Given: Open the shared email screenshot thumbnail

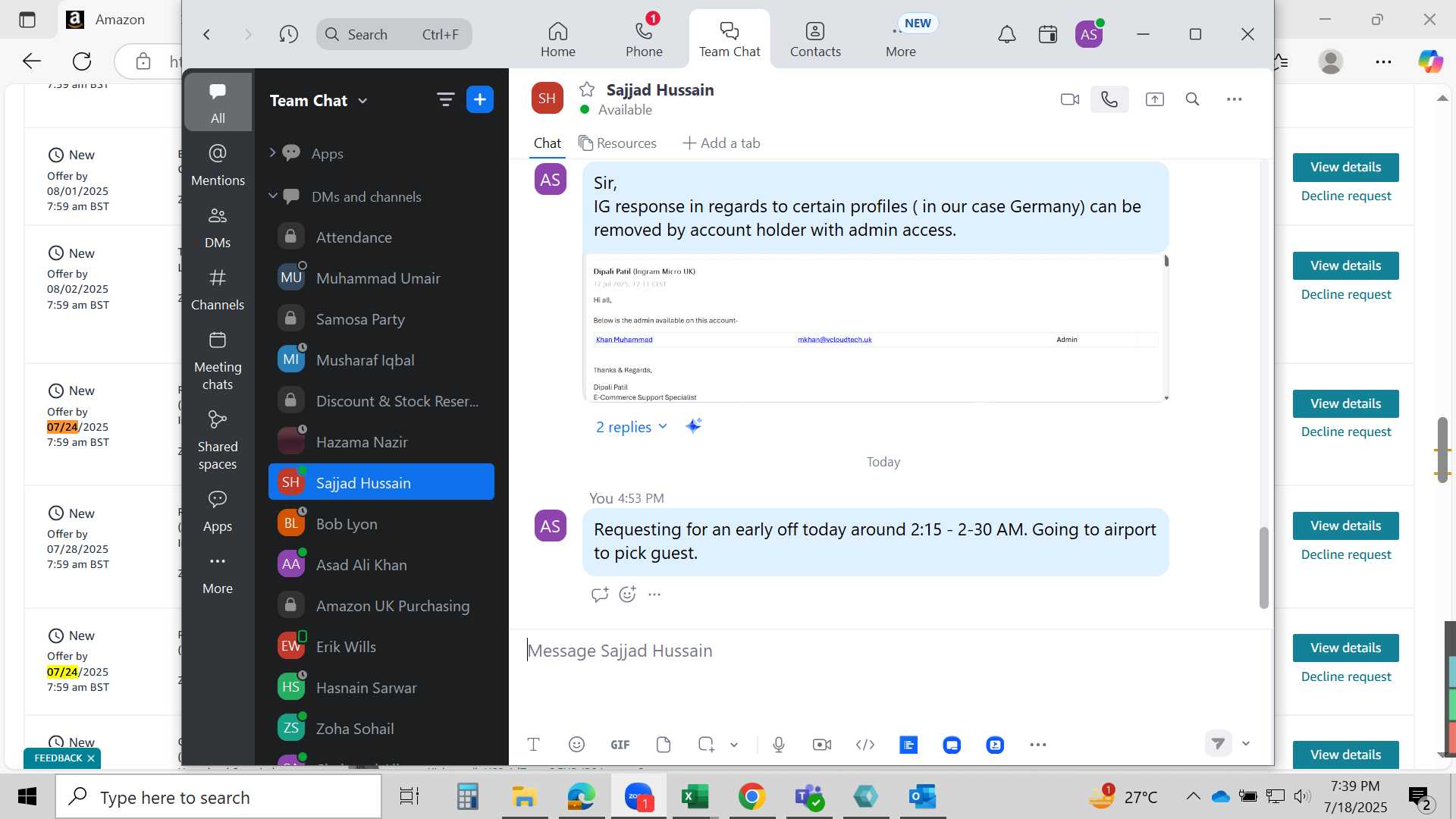Looking at the screenshot, I should 874,327.
